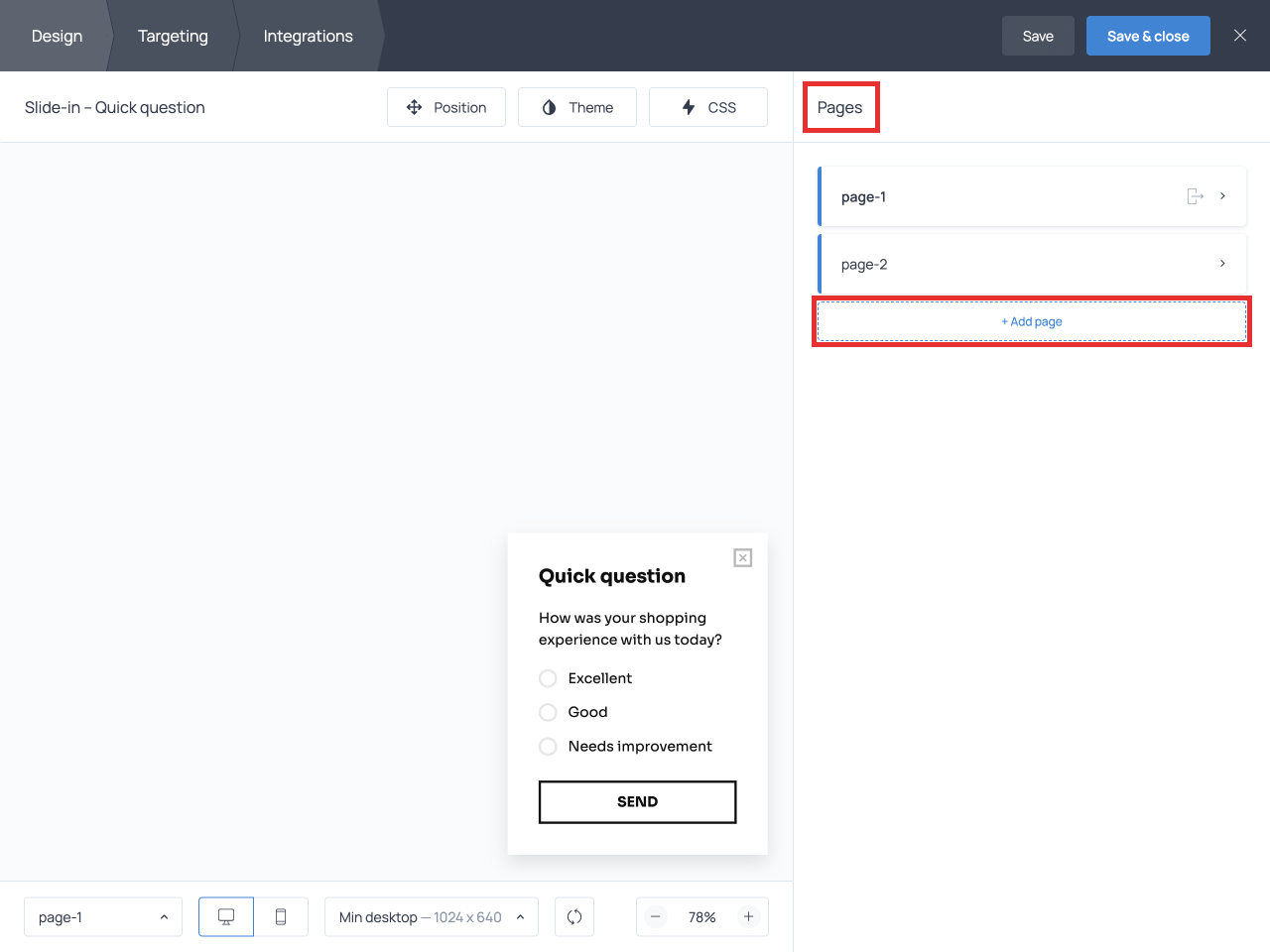Click the 78% zoom value
Viewport: 1270px width, 952px height.
(x=702, y=917)
